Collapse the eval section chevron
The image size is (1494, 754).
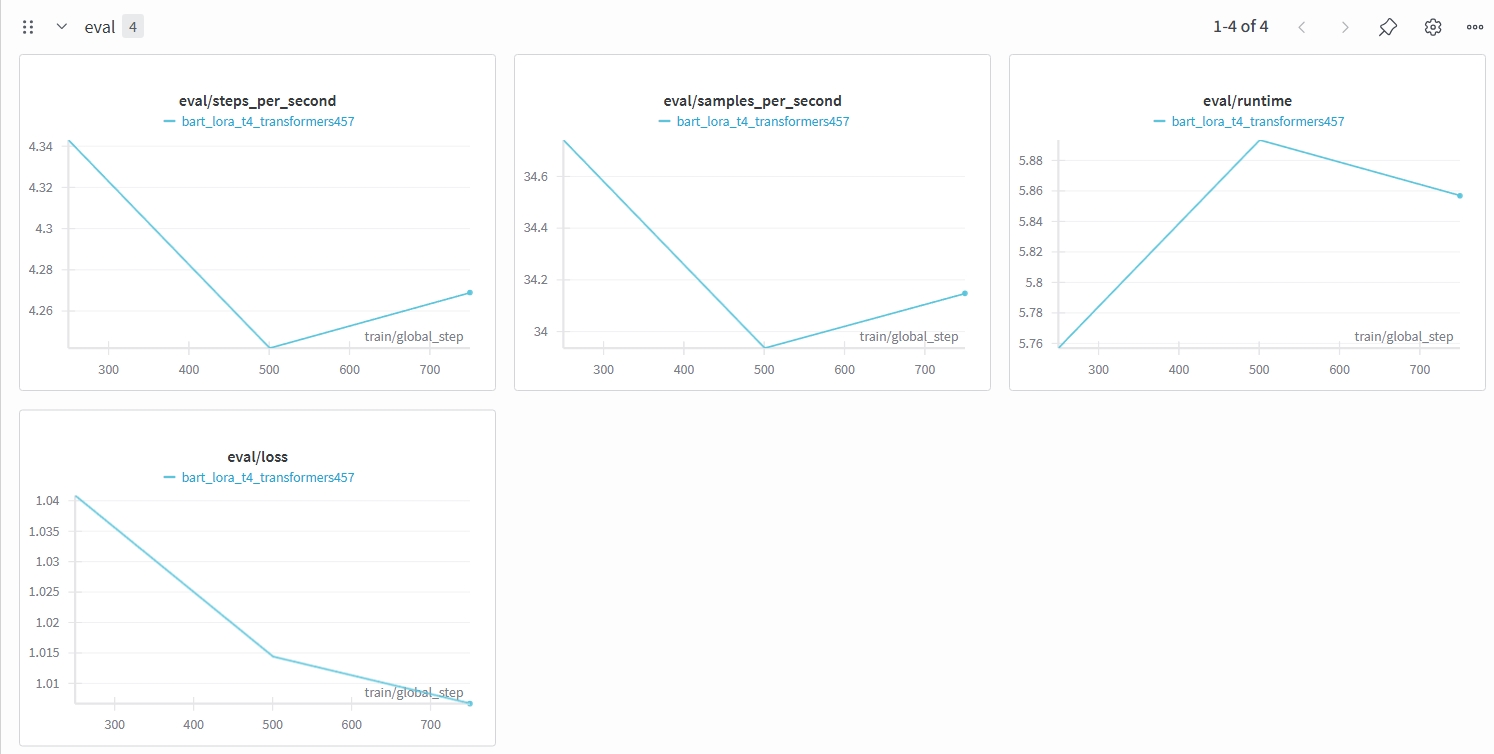click(62, 27)
